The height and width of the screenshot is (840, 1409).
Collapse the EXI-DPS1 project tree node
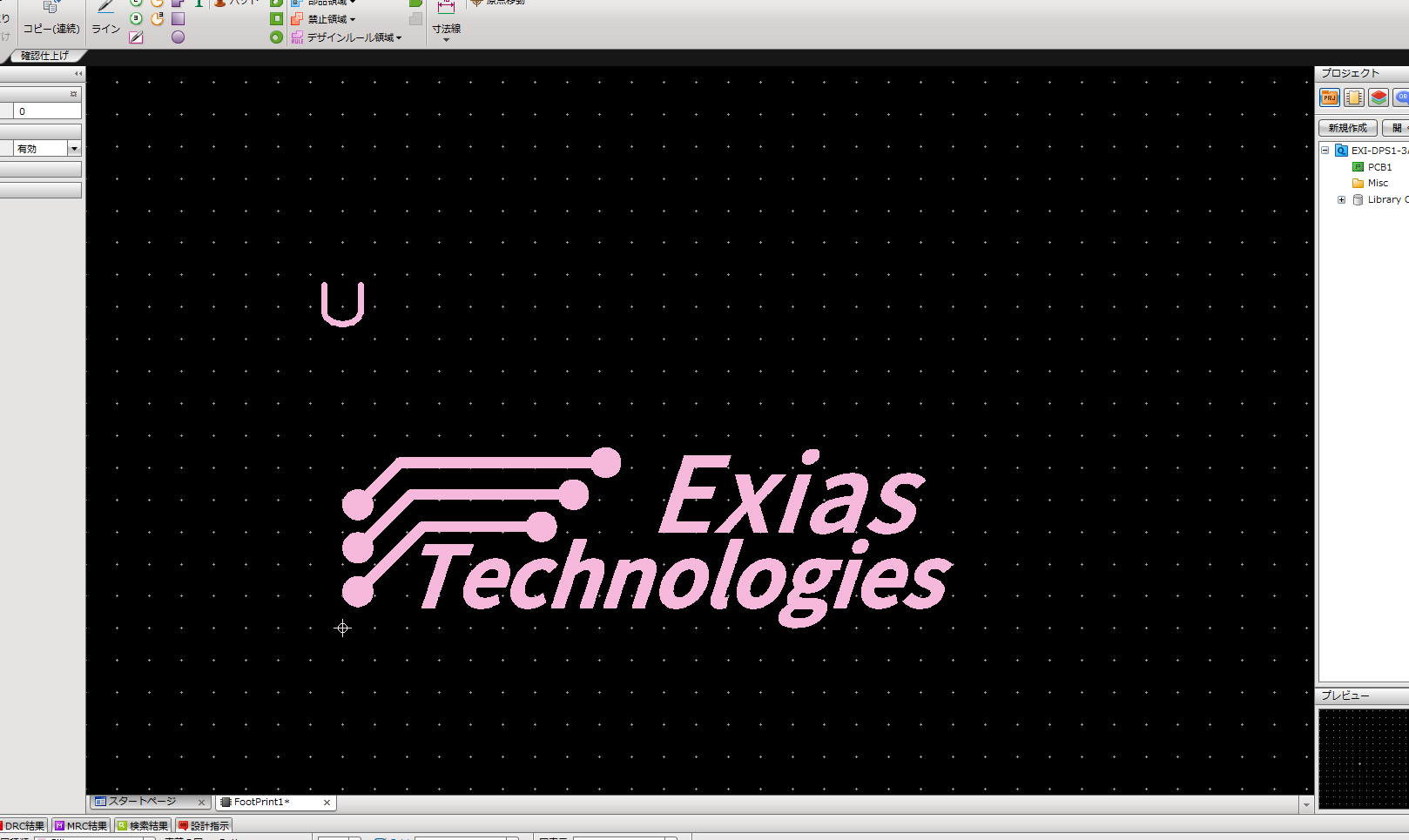tap(1325, 151)
